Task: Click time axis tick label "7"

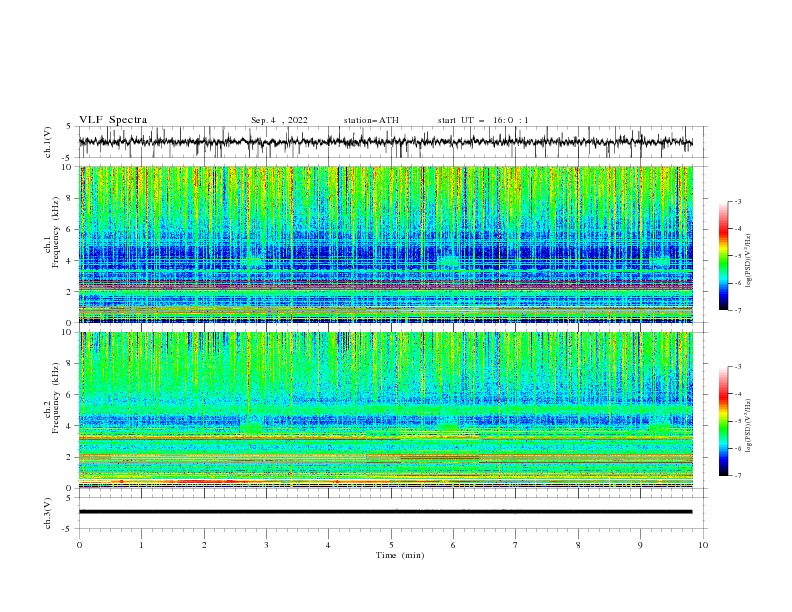Action: 516,545
